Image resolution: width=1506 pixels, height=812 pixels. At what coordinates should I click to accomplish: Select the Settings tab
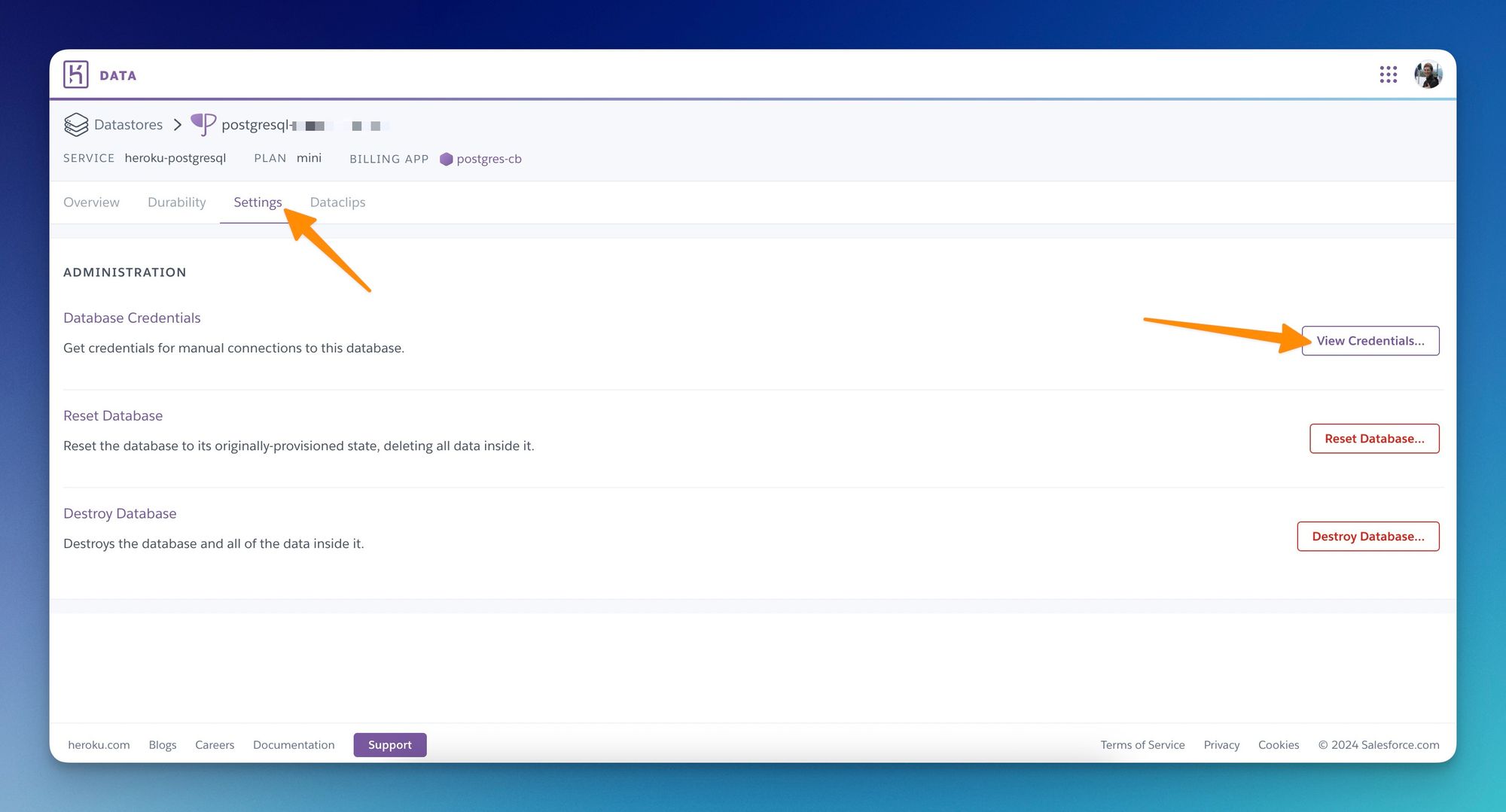click(258, 202)
